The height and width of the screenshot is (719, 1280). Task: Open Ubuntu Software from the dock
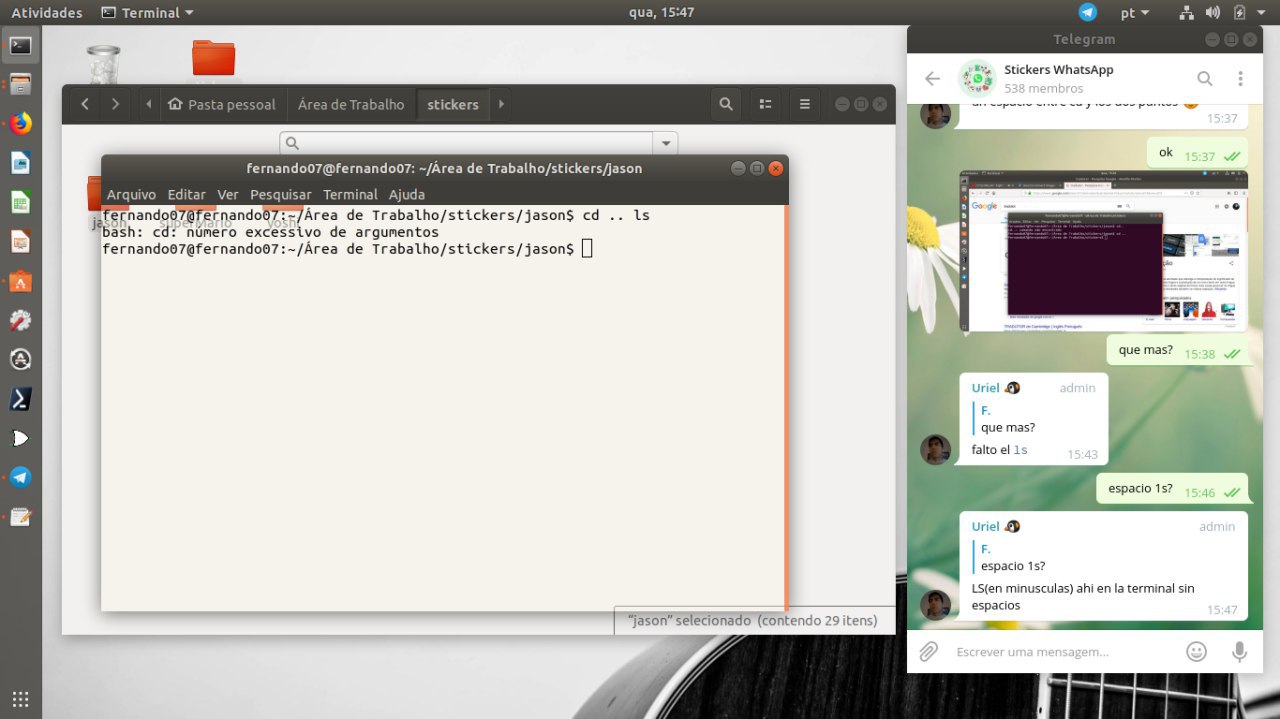[x=20, y=281]
